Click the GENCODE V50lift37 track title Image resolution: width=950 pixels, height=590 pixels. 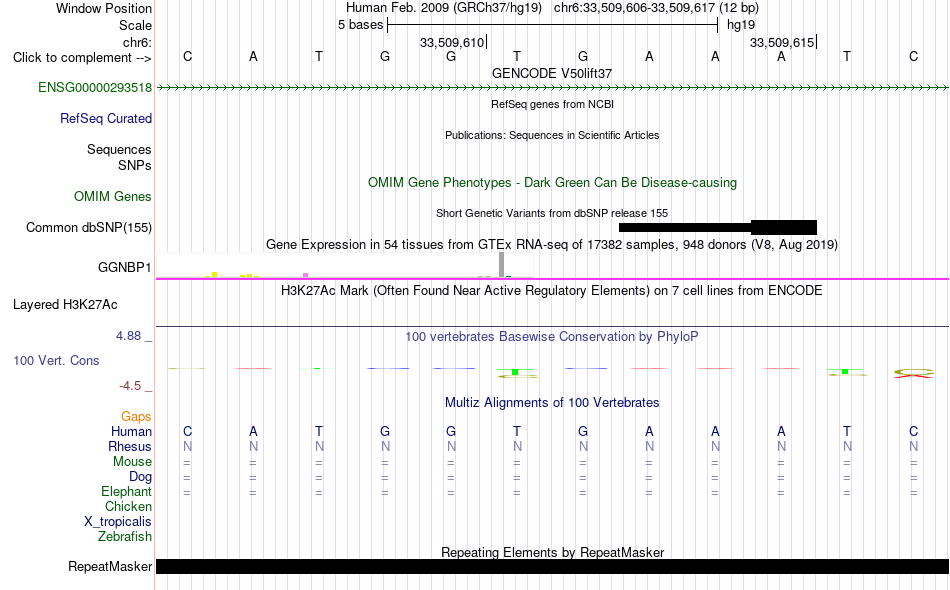click(552, 73)
